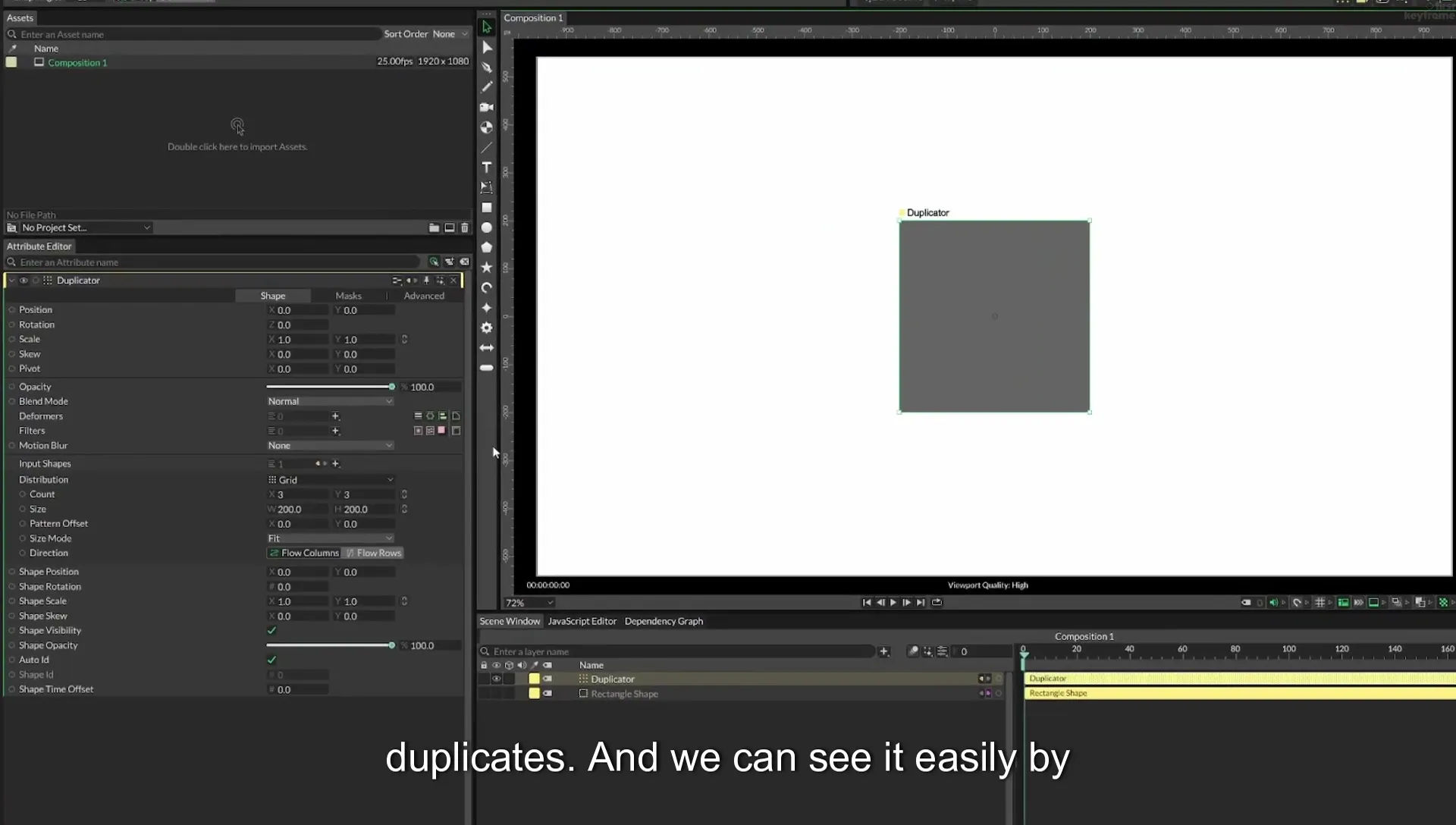1456x825 pixels.
Task: Add an input shape with plus icon
Action: [x=335, y=463]
